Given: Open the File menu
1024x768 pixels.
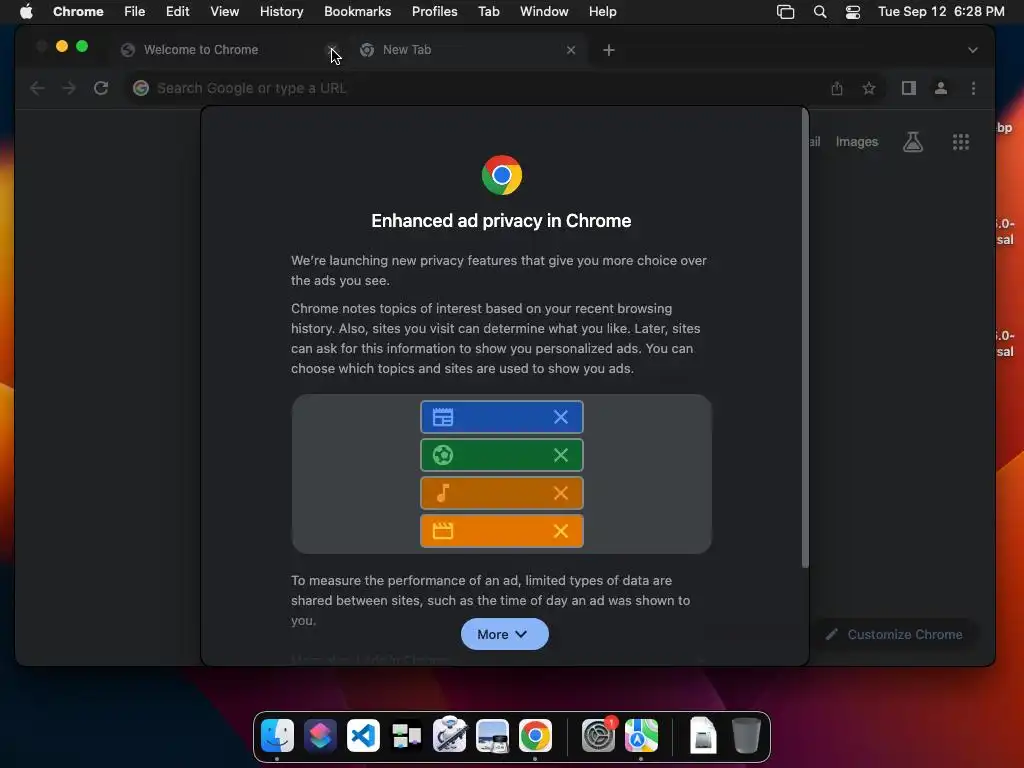Looking at the screenshot, I should click(x=135, y=12).
